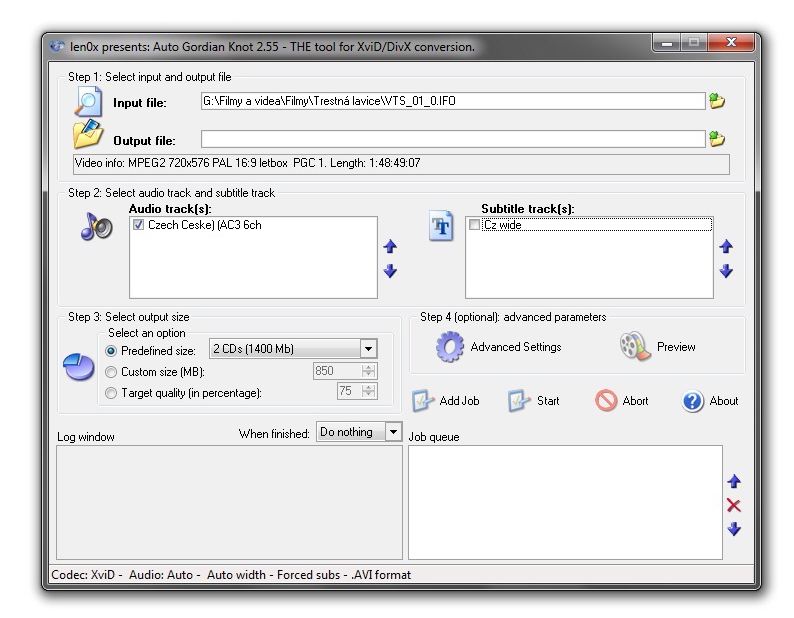Click the Input file path field

(x=453, y=101)
